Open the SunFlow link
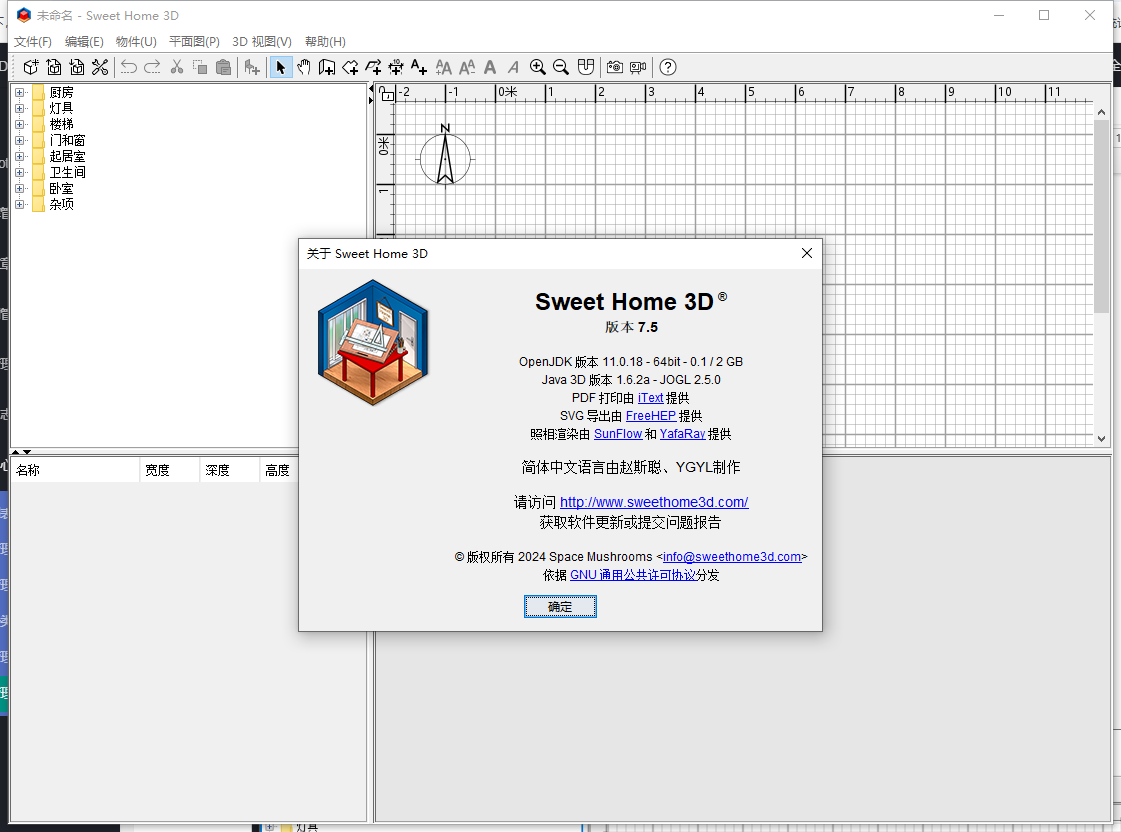 click(x=618, y=434)
